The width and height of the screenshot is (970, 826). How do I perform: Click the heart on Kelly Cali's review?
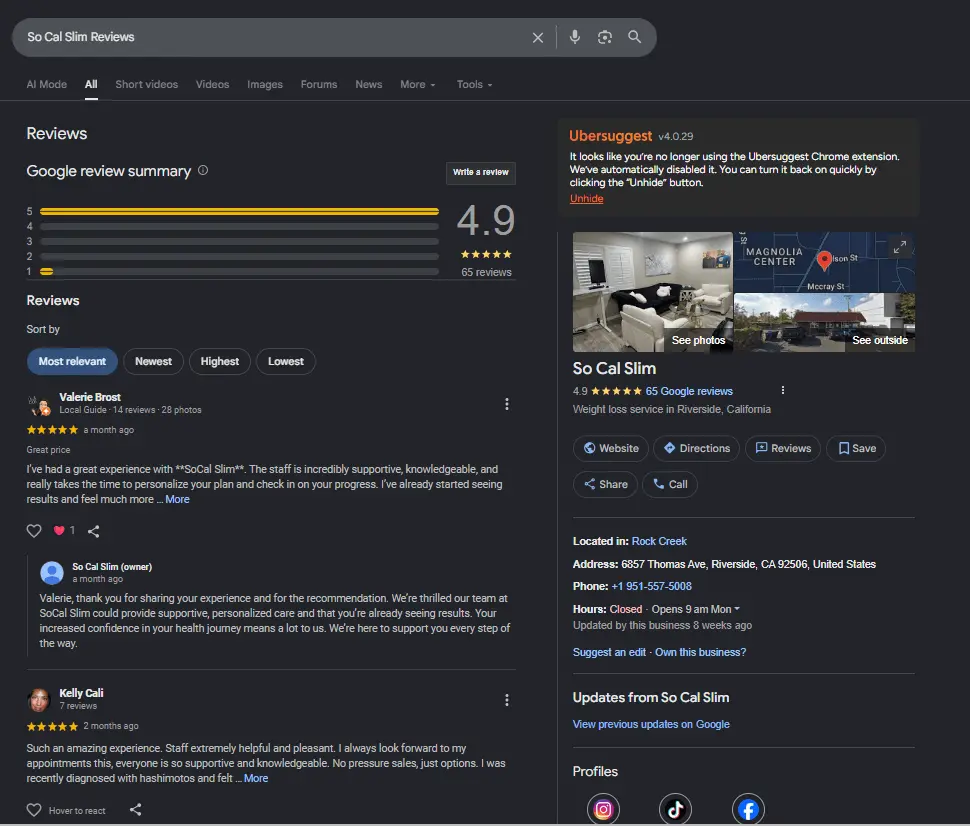pos(34,810)
